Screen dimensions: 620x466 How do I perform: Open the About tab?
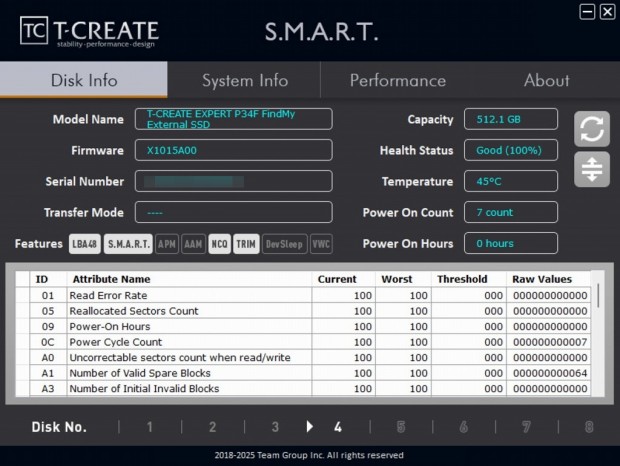tap(547, 80)
